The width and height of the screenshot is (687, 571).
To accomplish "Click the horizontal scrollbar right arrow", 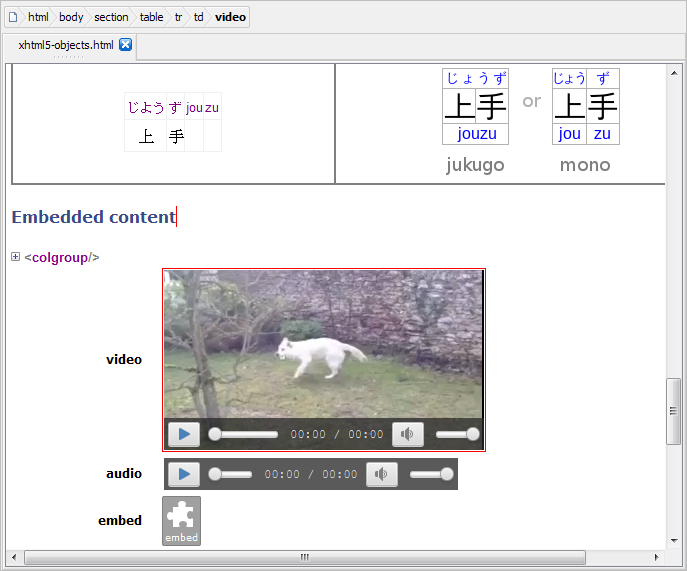I will 656,557.
